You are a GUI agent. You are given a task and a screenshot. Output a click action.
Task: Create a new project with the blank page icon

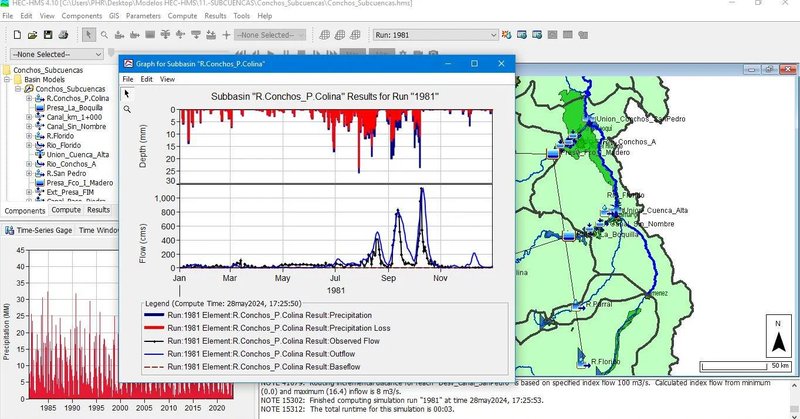click(x=17, y=35)
